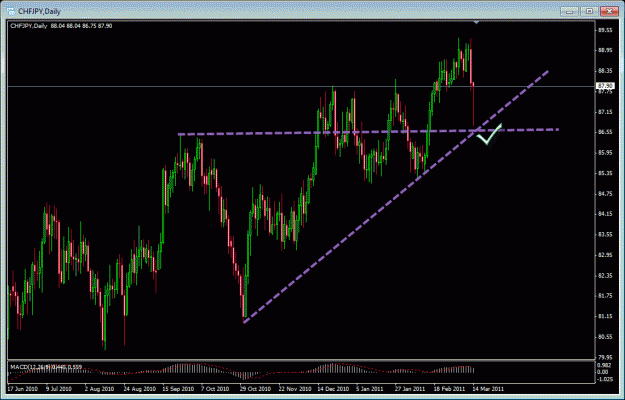This screenshot has height=400, width=625.
Task: Click the 81.75 price axis label
Action: [x=605, y=296]
